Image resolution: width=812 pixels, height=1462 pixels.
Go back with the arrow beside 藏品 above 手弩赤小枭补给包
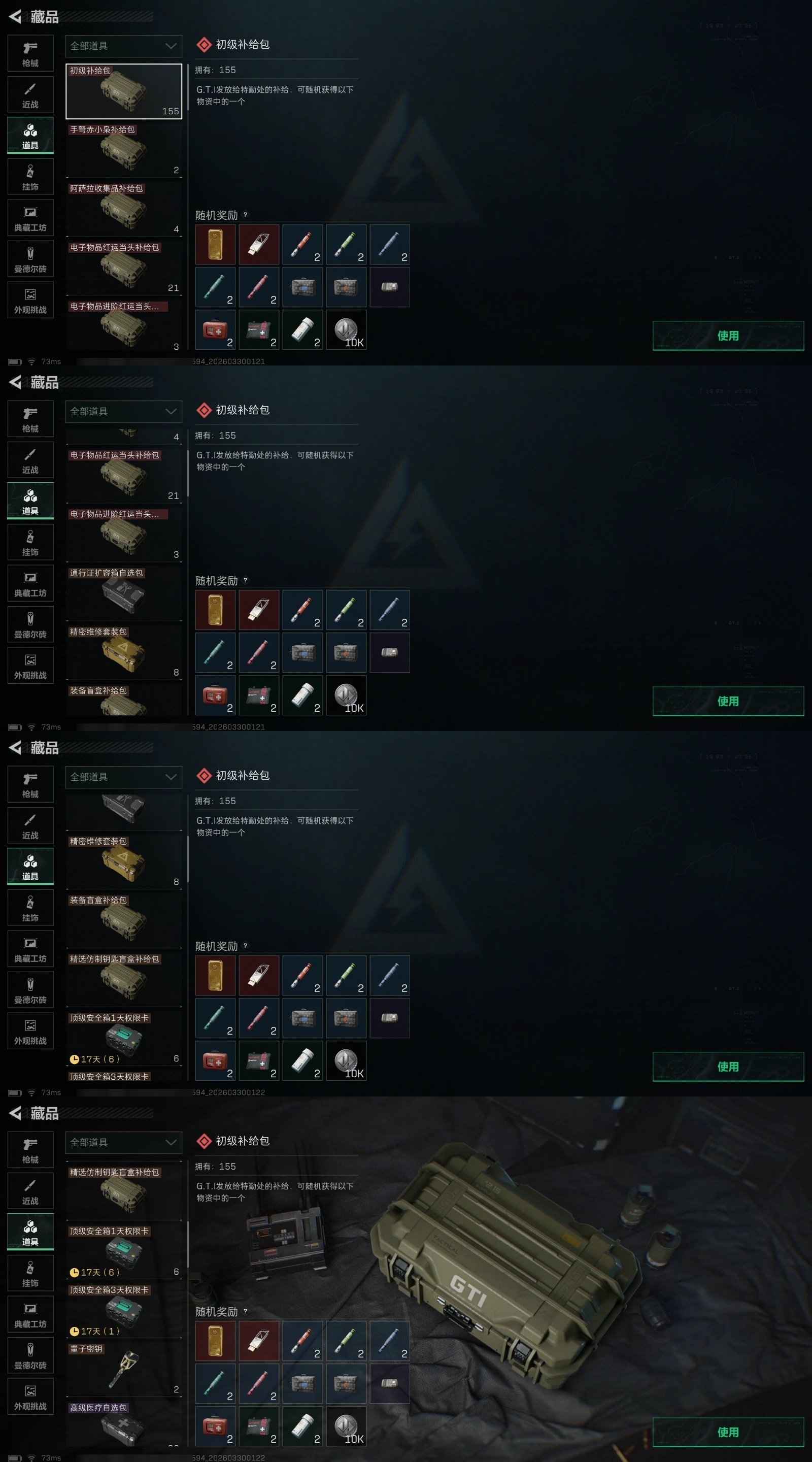click(15, 17)
